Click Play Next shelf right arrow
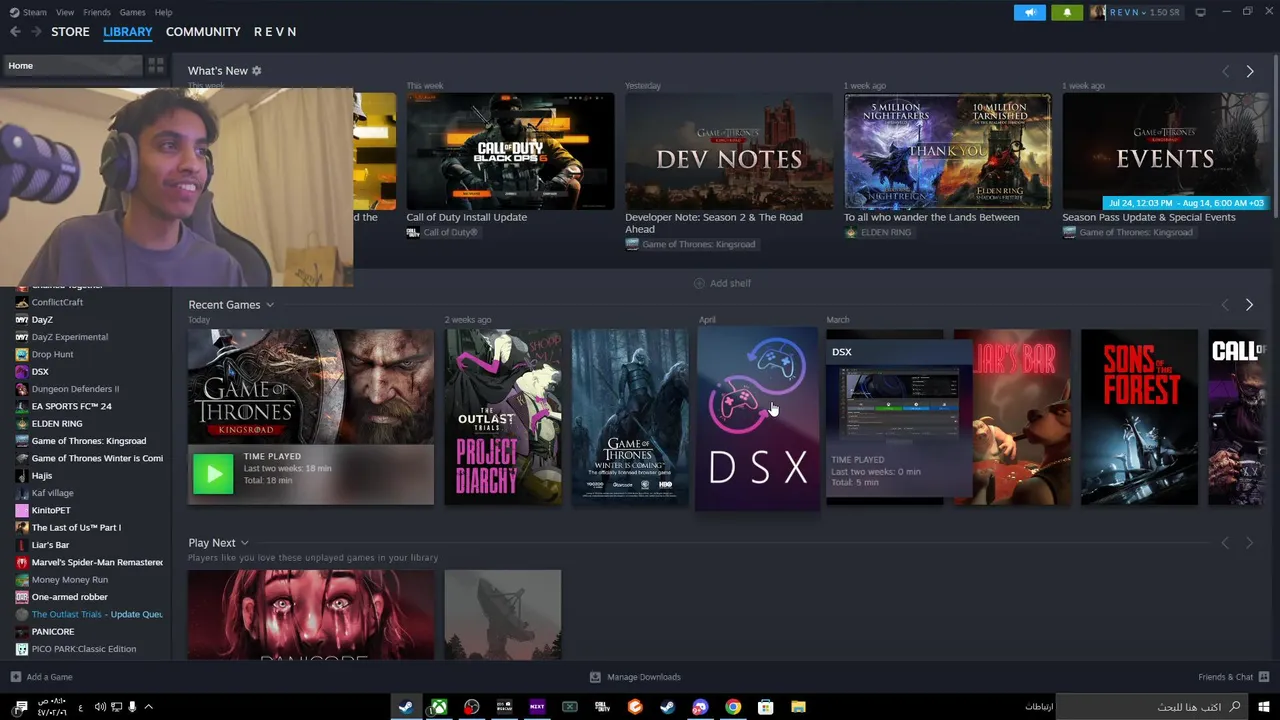This screenshot has height=720, width=1280. point(1249,543)
